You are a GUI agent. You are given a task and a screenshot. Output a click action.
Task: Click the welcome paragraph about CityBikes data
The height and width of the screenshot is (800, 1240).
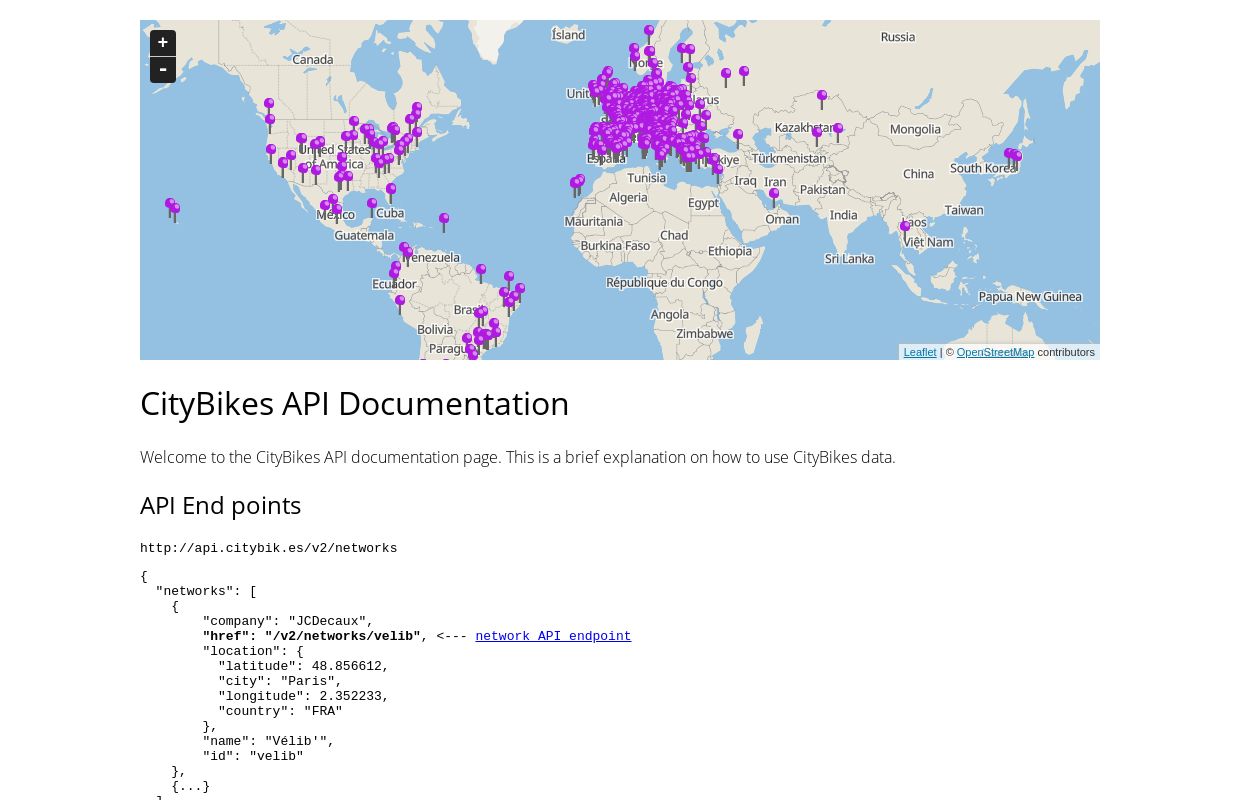click(518, 457)
